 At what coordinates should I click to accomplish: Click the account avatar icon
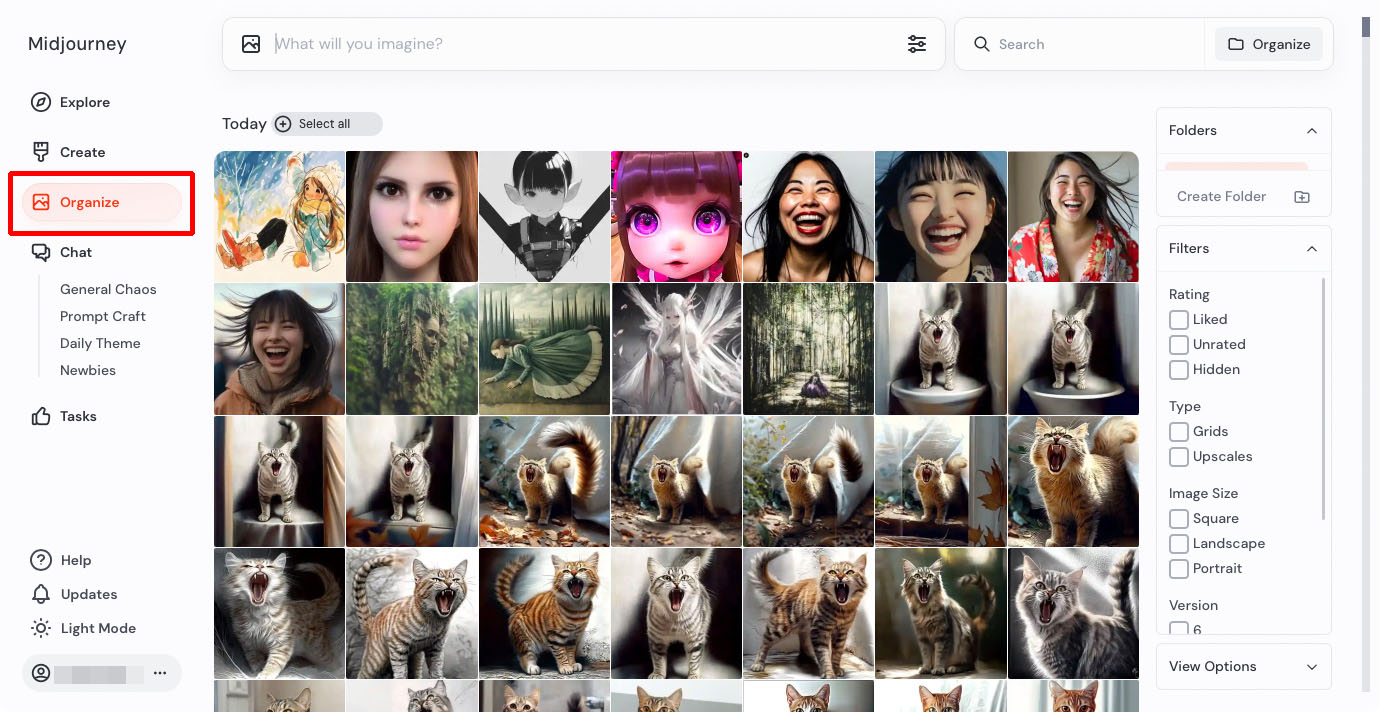[41, 673]
